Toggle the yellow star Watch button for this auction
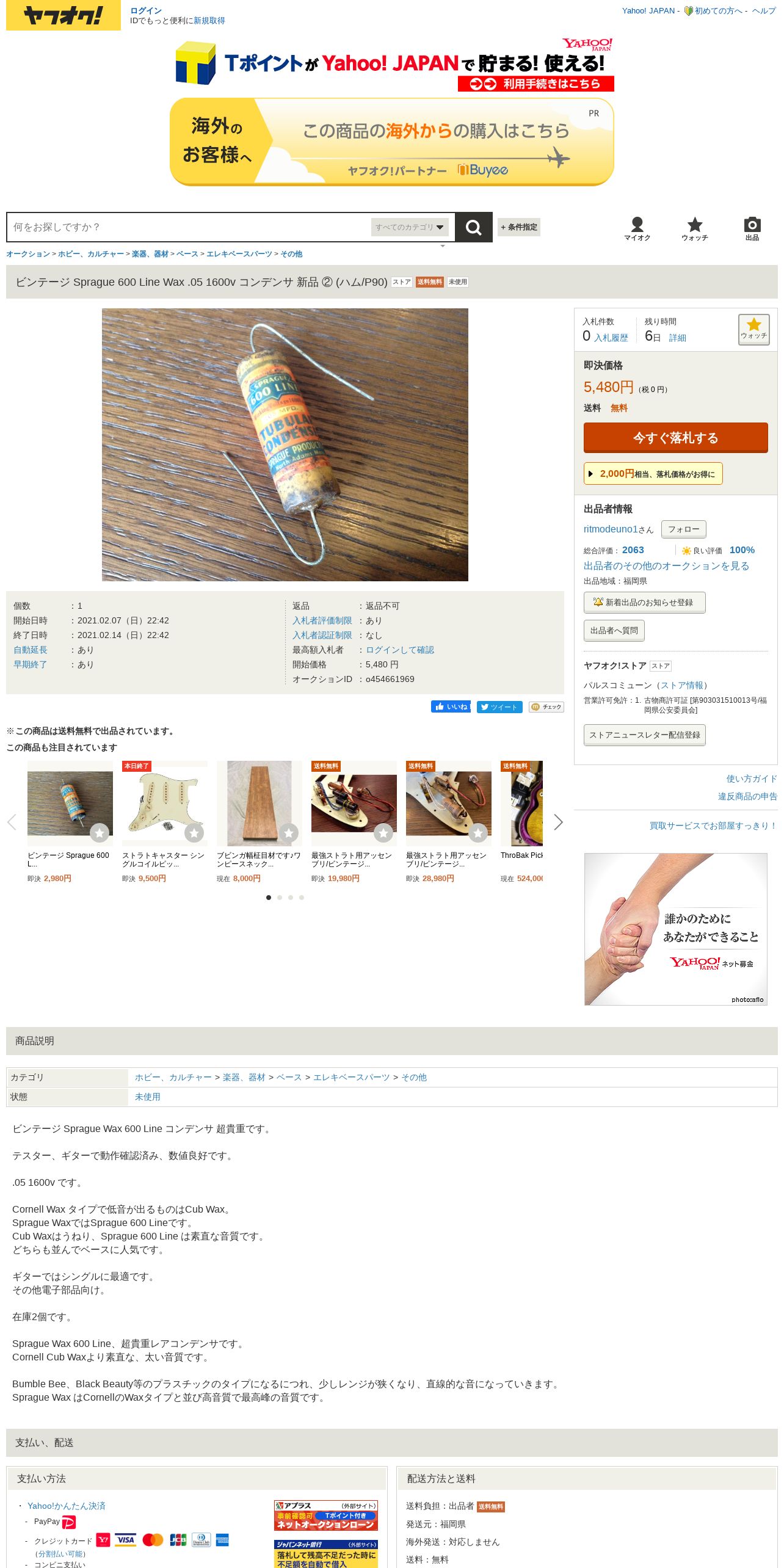The image size is (784, 1568). (753, 330)
